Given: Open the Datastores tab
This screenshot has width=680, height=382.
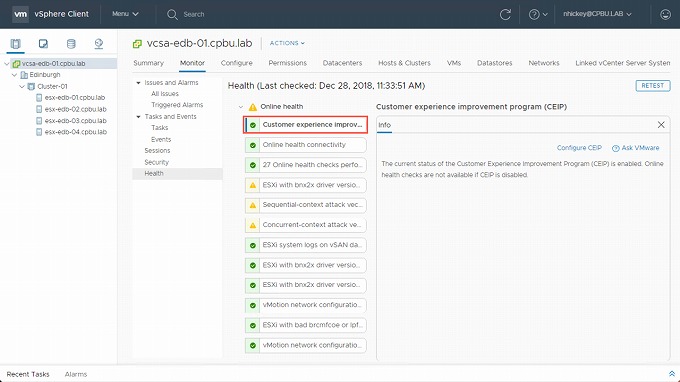Looking at the screenshot, I should tap(494, 63).
